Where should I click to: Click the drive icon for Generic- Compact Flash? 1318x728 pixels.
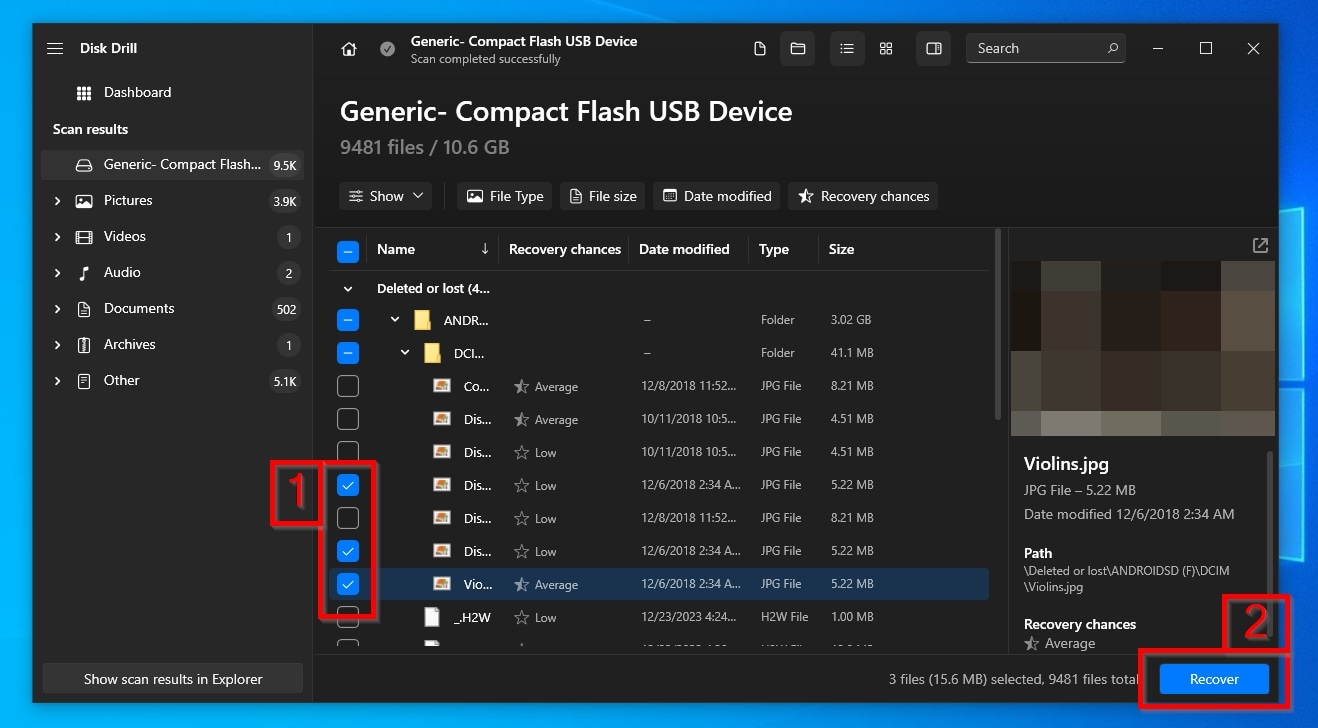pyautogui.click(x=84, y=165)
